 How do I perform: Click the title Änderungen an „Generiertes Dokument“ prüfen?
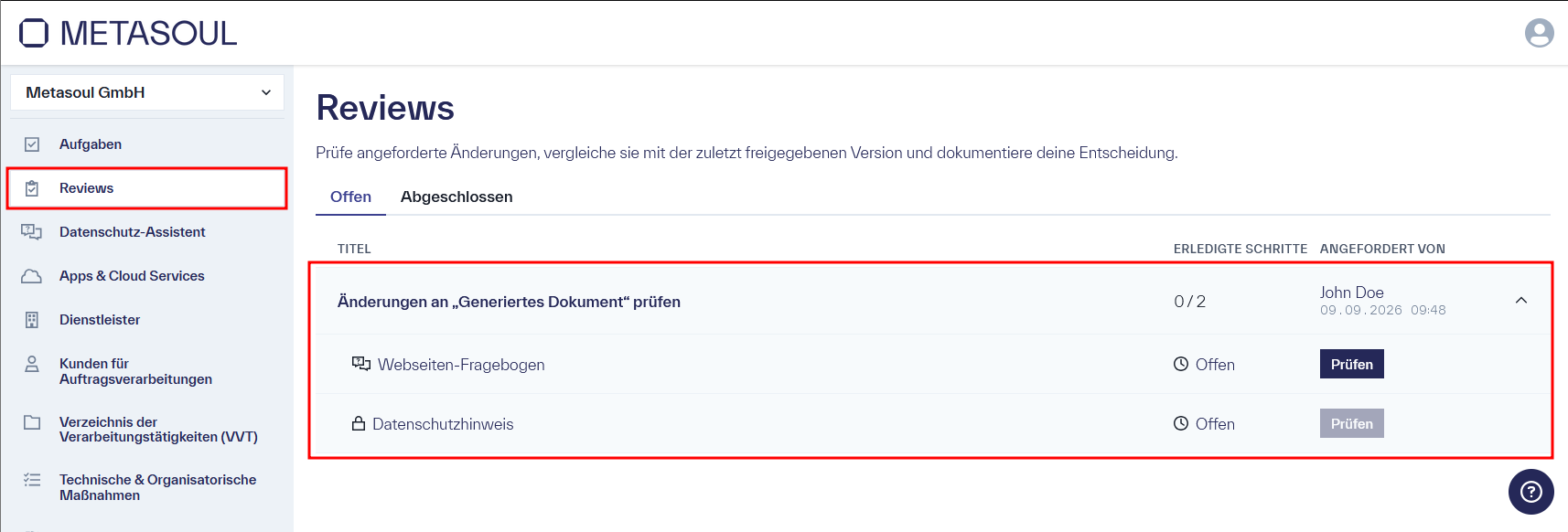click(x=509, y=302)
